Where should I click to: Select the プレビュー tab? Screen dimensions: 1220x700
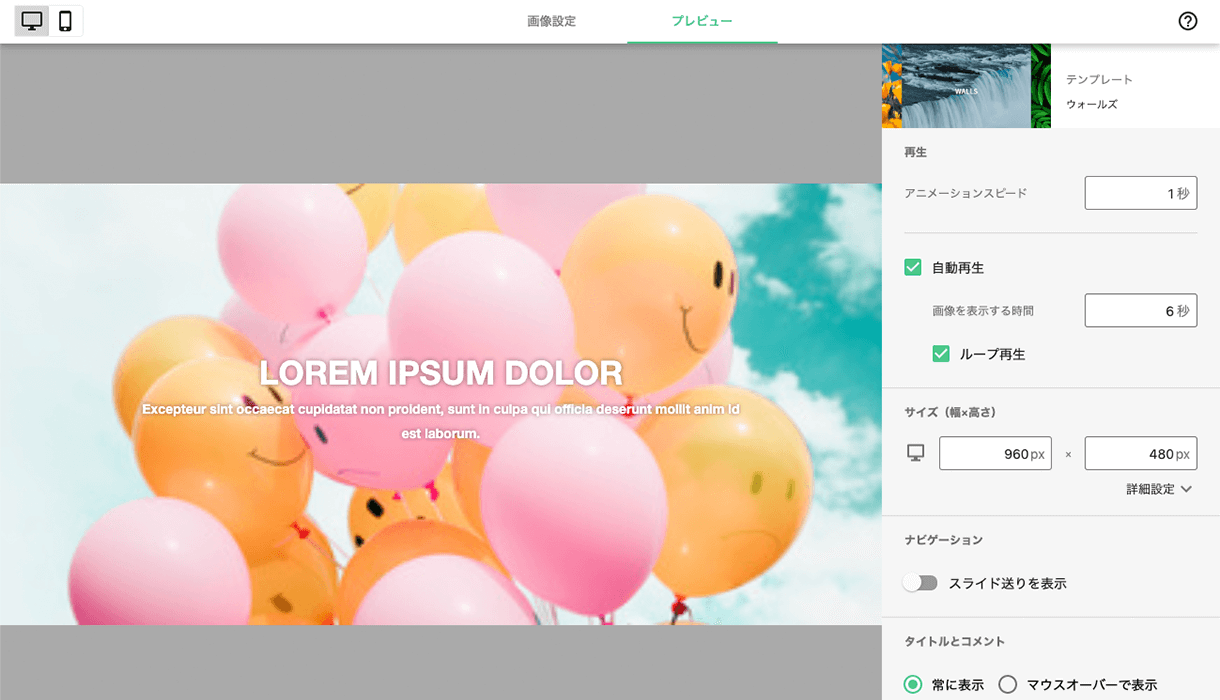702,21
